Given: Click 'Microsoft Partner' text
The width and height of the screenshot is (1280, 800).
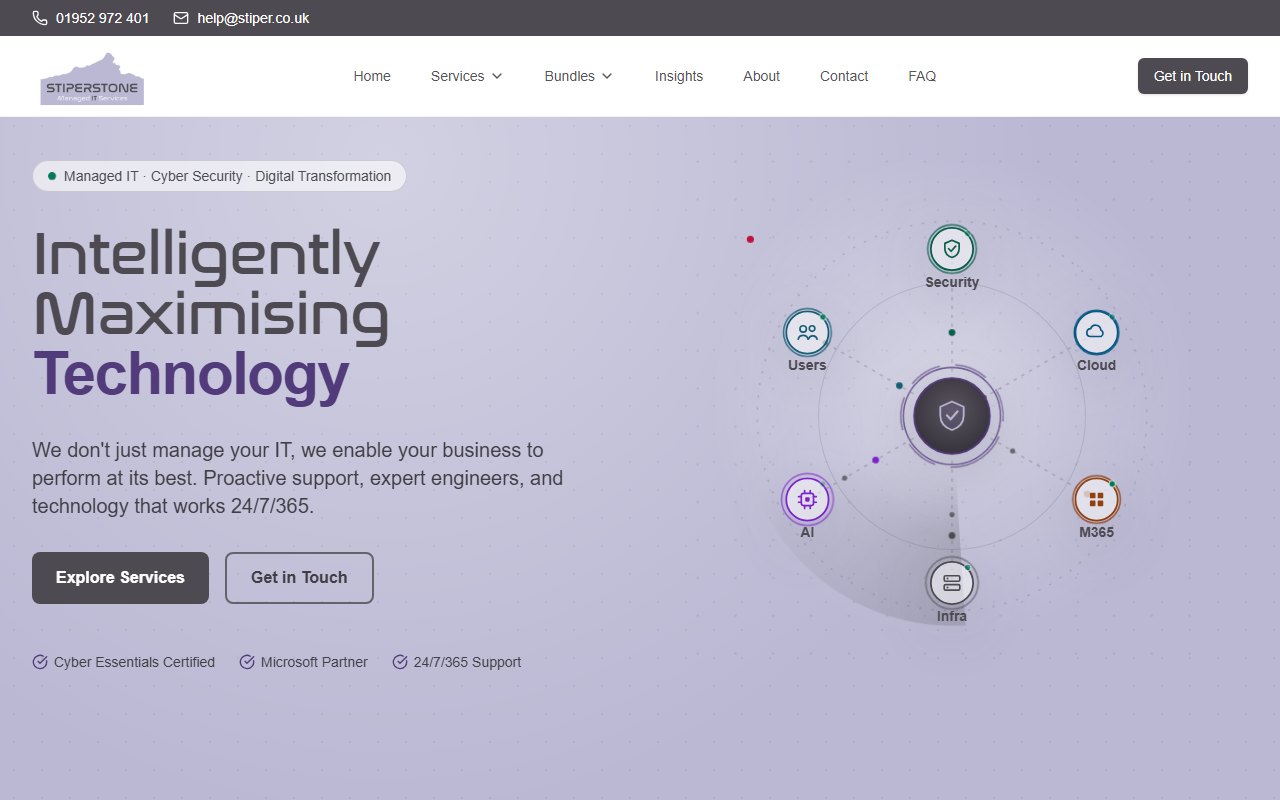Looking at the screenshot, I should (x=314, y=662).
